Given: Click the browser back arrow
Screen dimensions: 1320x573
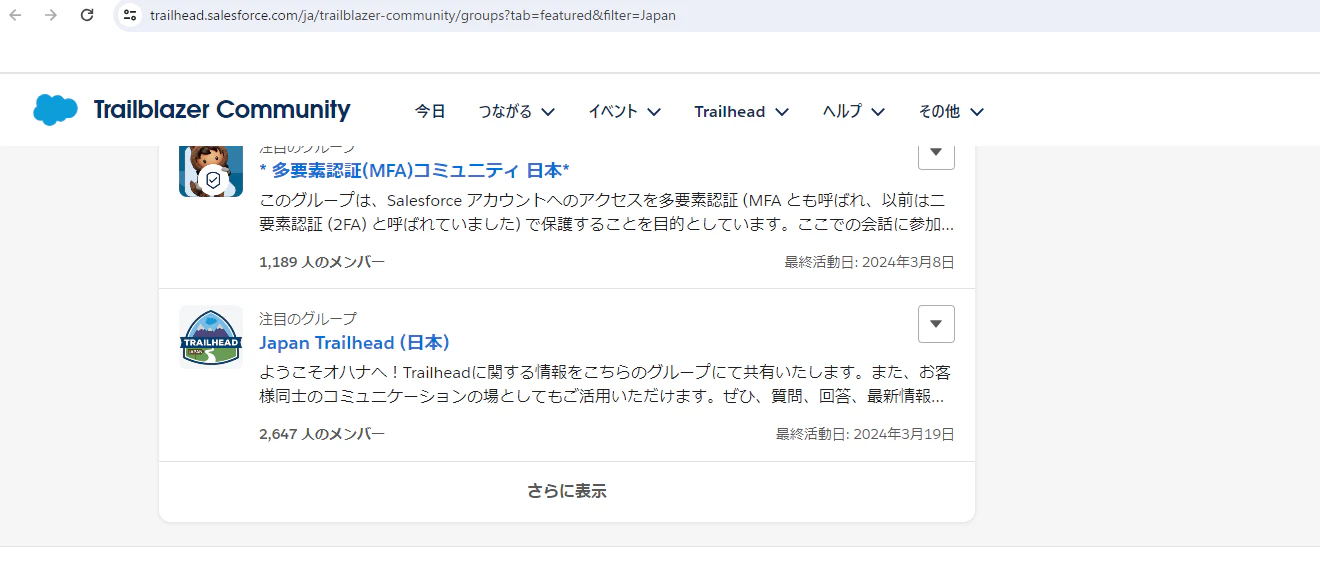Looking at the screenshot, I should (x=15, y=15).
